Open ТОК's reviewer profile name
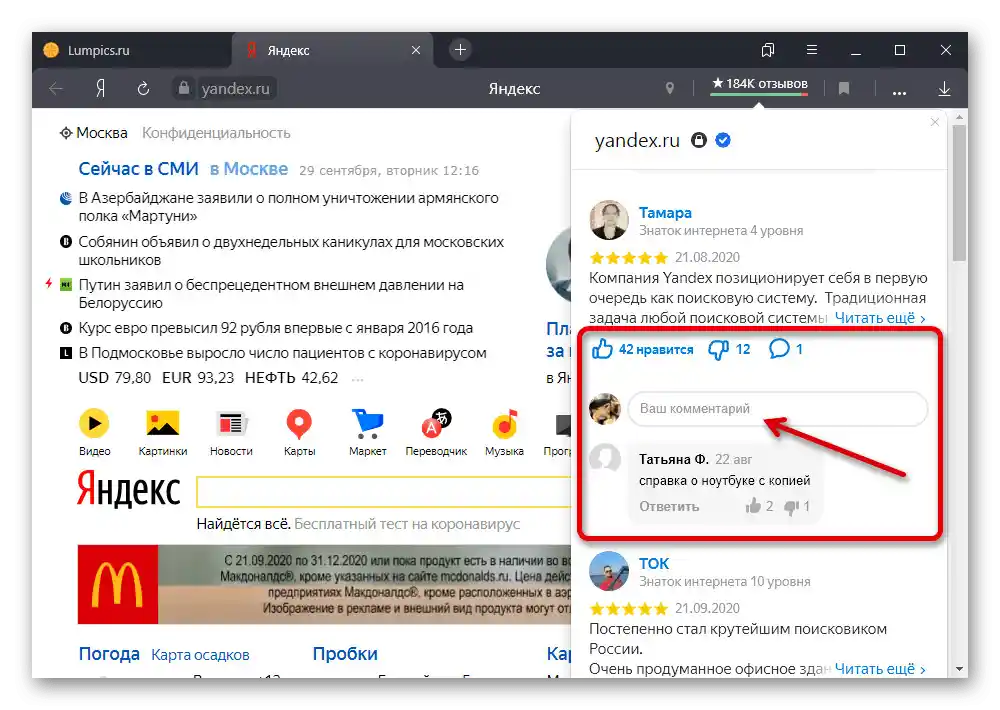Screen dimensions: 1000x710 [x=654, y=563]
